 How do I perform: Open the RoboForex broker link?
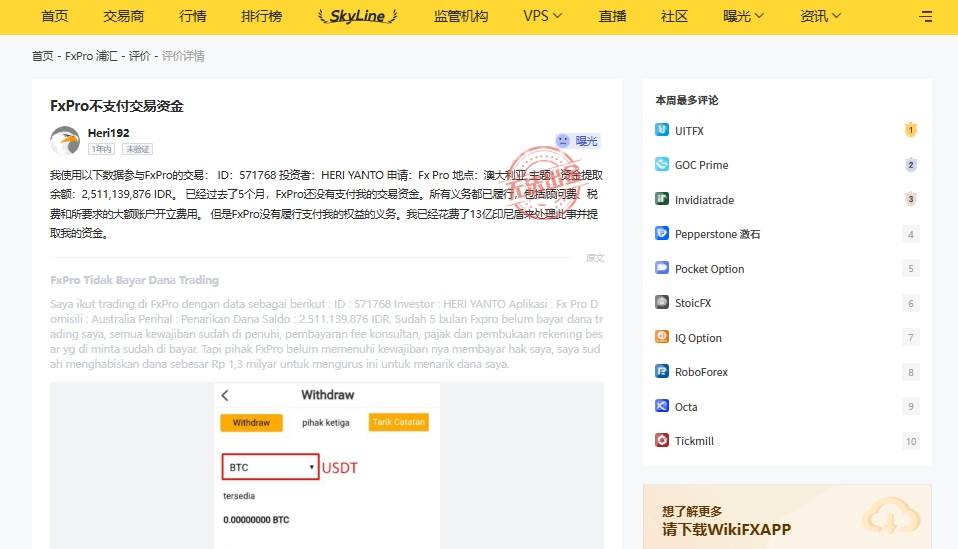pos(701,372)
